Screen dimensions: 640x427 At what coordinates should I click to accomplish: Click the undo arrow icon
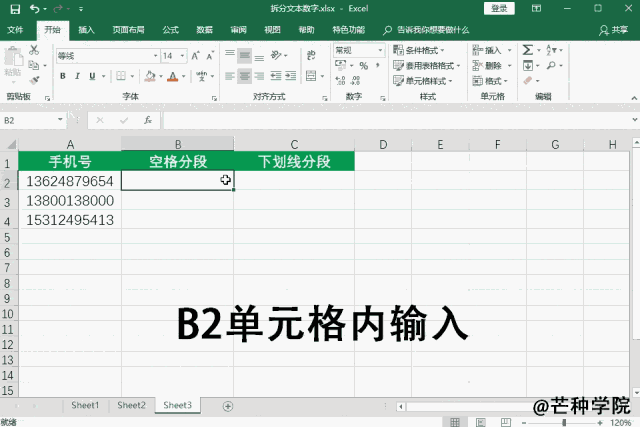33,8
